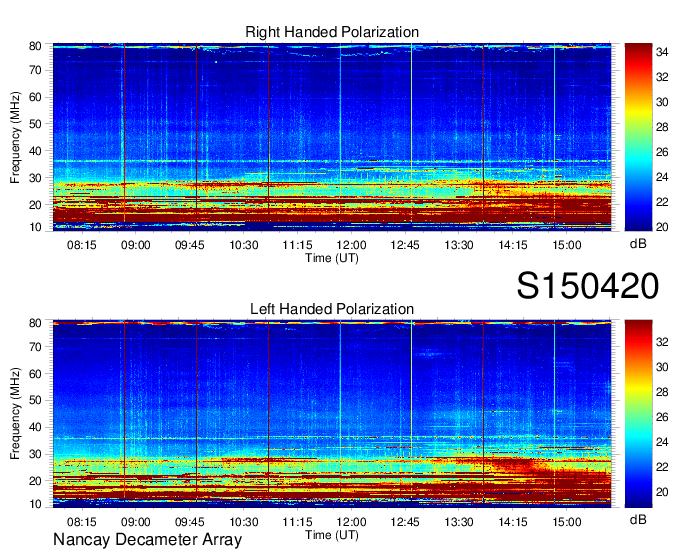Click the 10:30 time tick of lower plot
The width and height of the screenshot is (680, 552).
pyautogui.click(x=244, y=522)
